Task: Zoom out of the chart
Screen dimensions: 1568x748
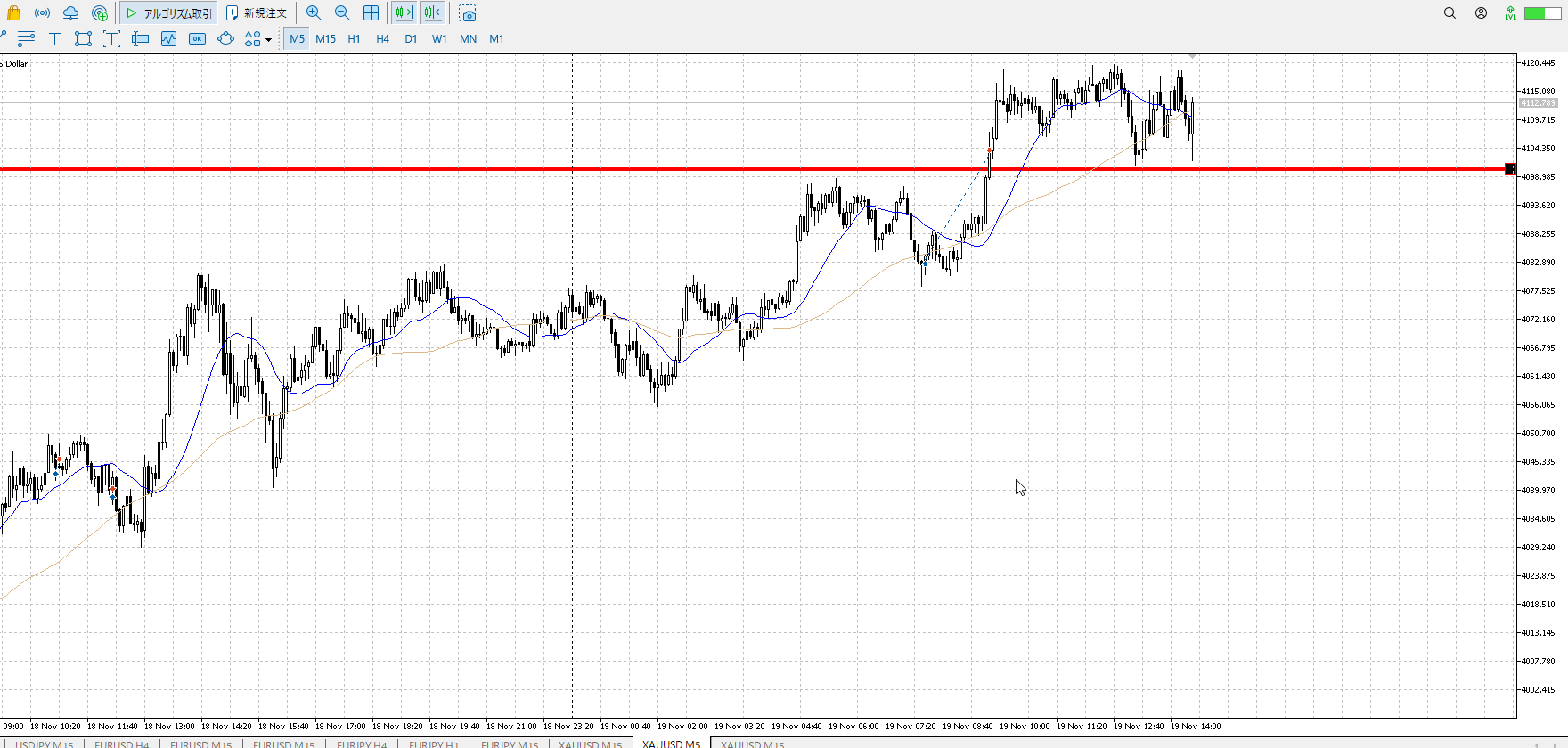Action: (x=342, y=13)
